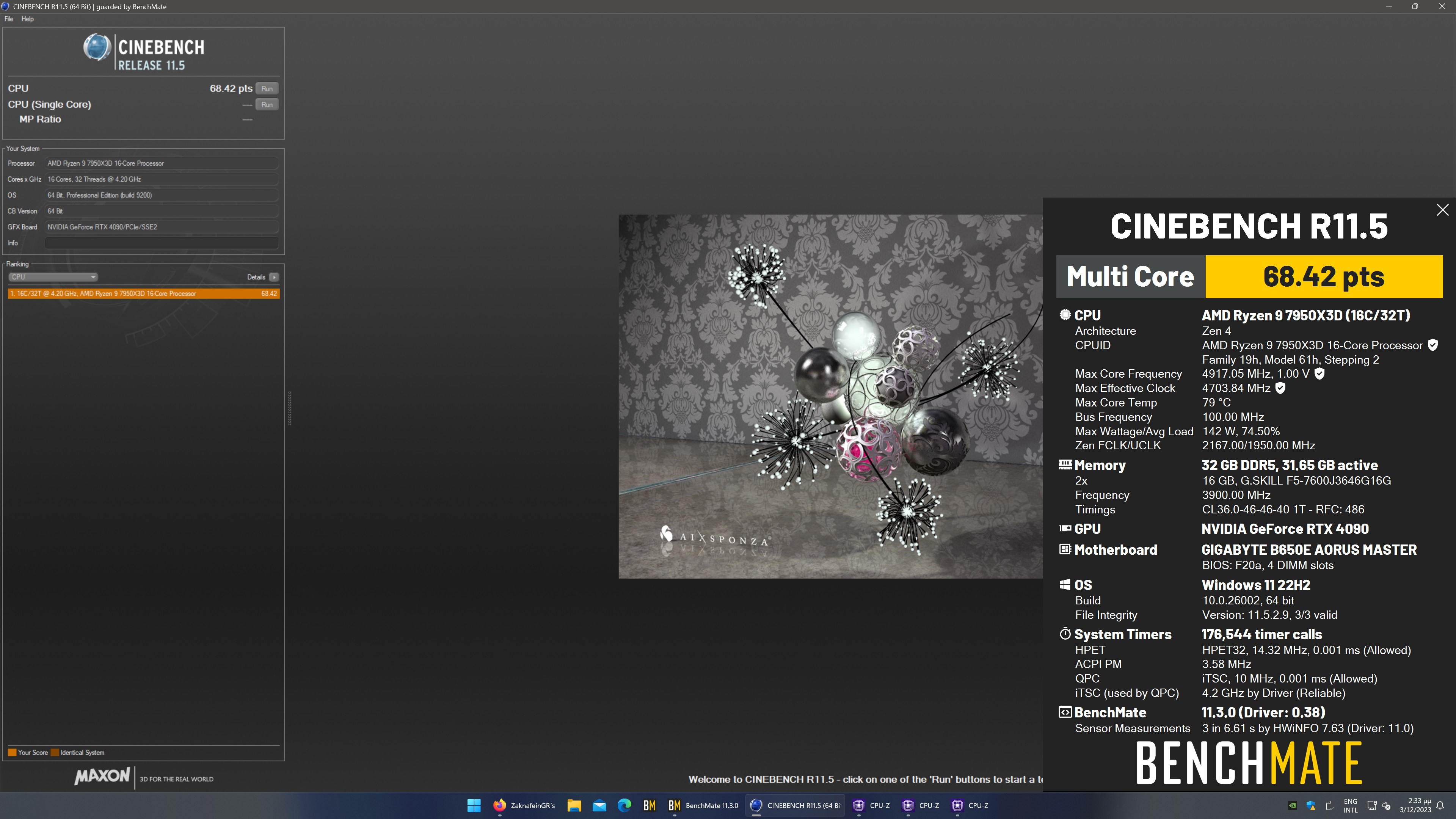Click the Max Core Frequency shield icon
This screenshot has width=1456, height=819.
click(1319, 373)
